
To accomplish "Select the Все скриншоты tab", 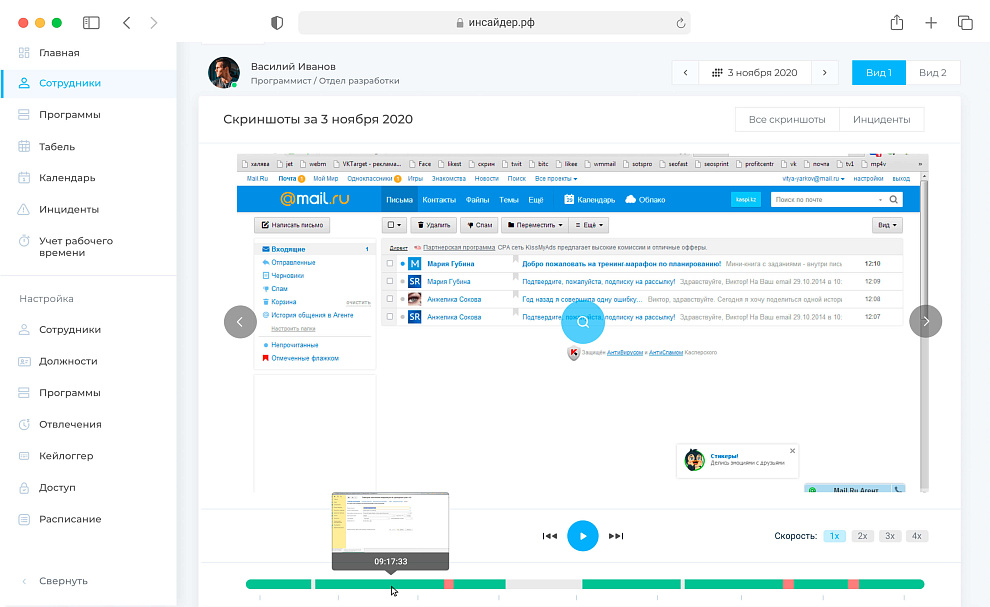I will [x=787, y=120].
